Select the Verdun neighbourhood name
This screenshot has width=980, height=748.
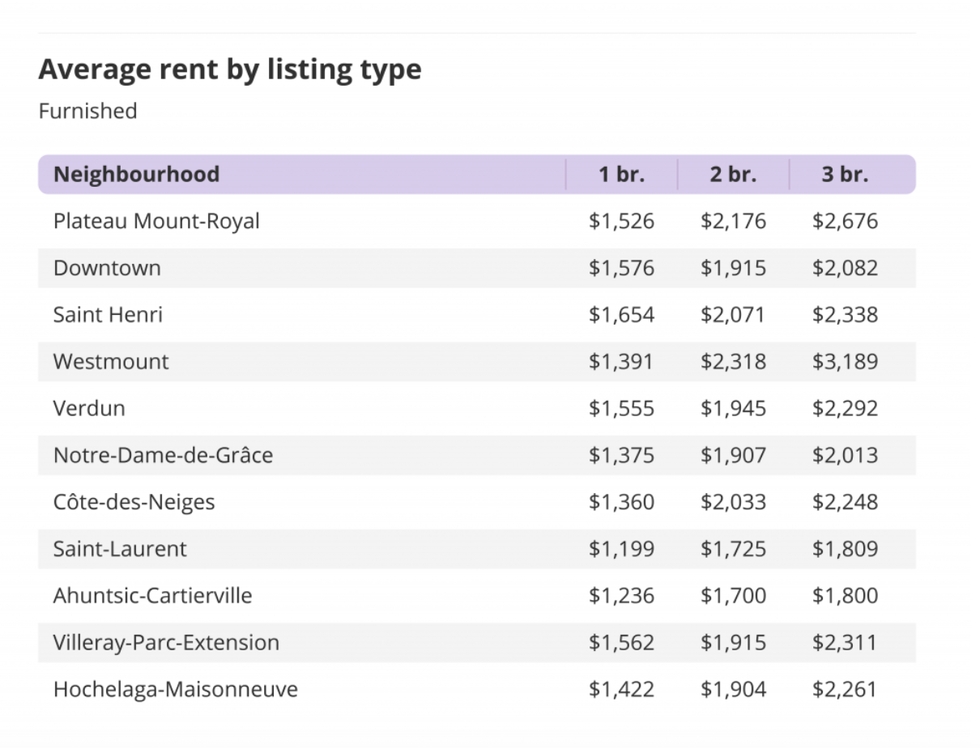point(89,408)
